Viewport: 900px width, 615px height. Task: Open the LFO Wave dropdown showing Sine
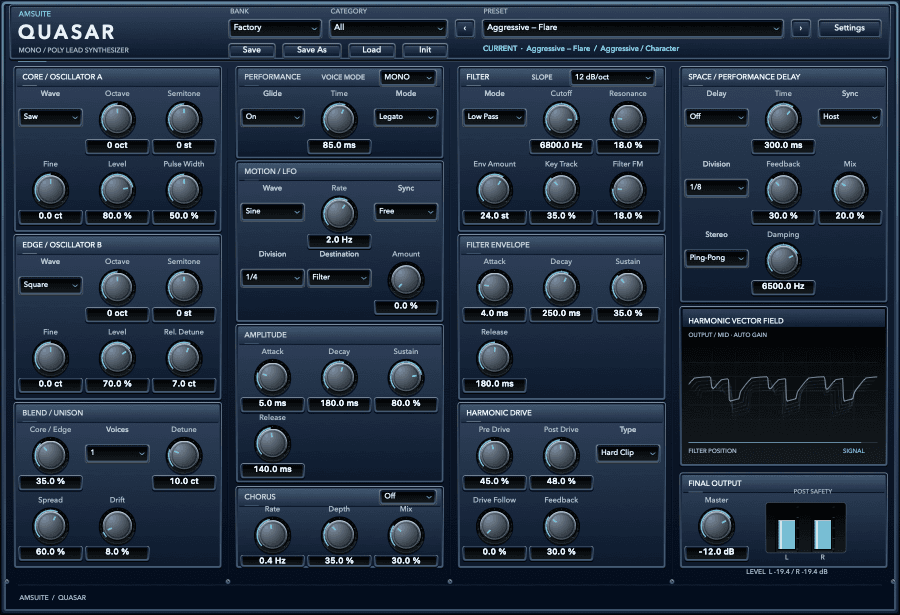coord(272,211)
